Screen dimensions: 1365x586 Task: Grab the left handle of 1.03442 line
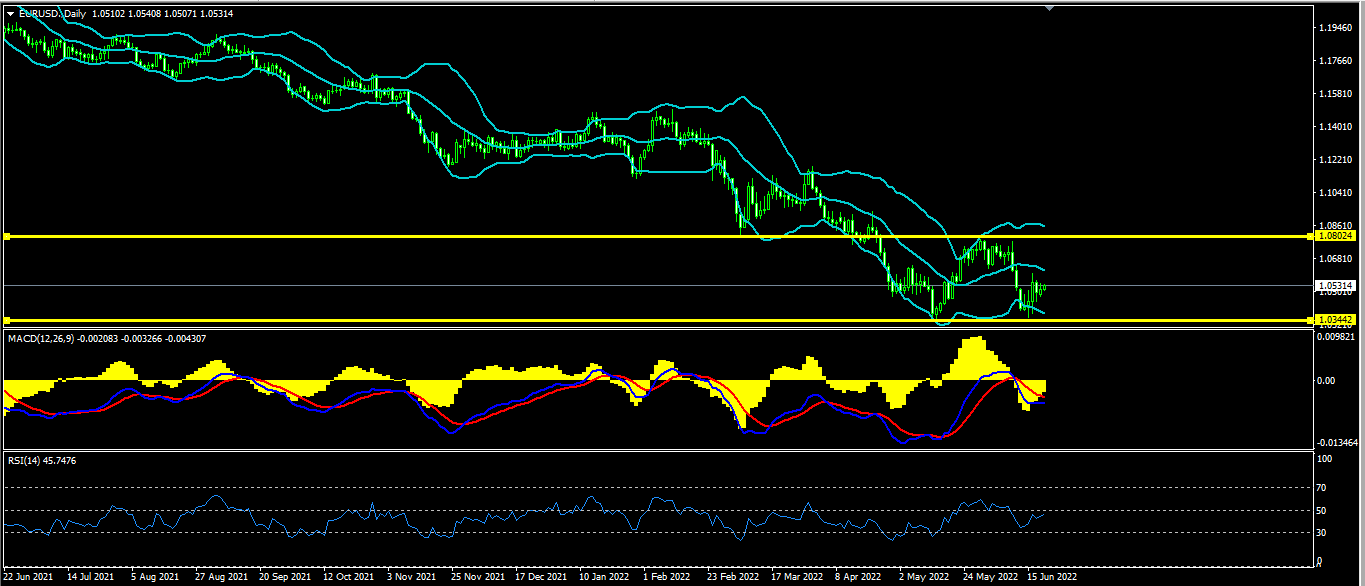click(6, 320)
